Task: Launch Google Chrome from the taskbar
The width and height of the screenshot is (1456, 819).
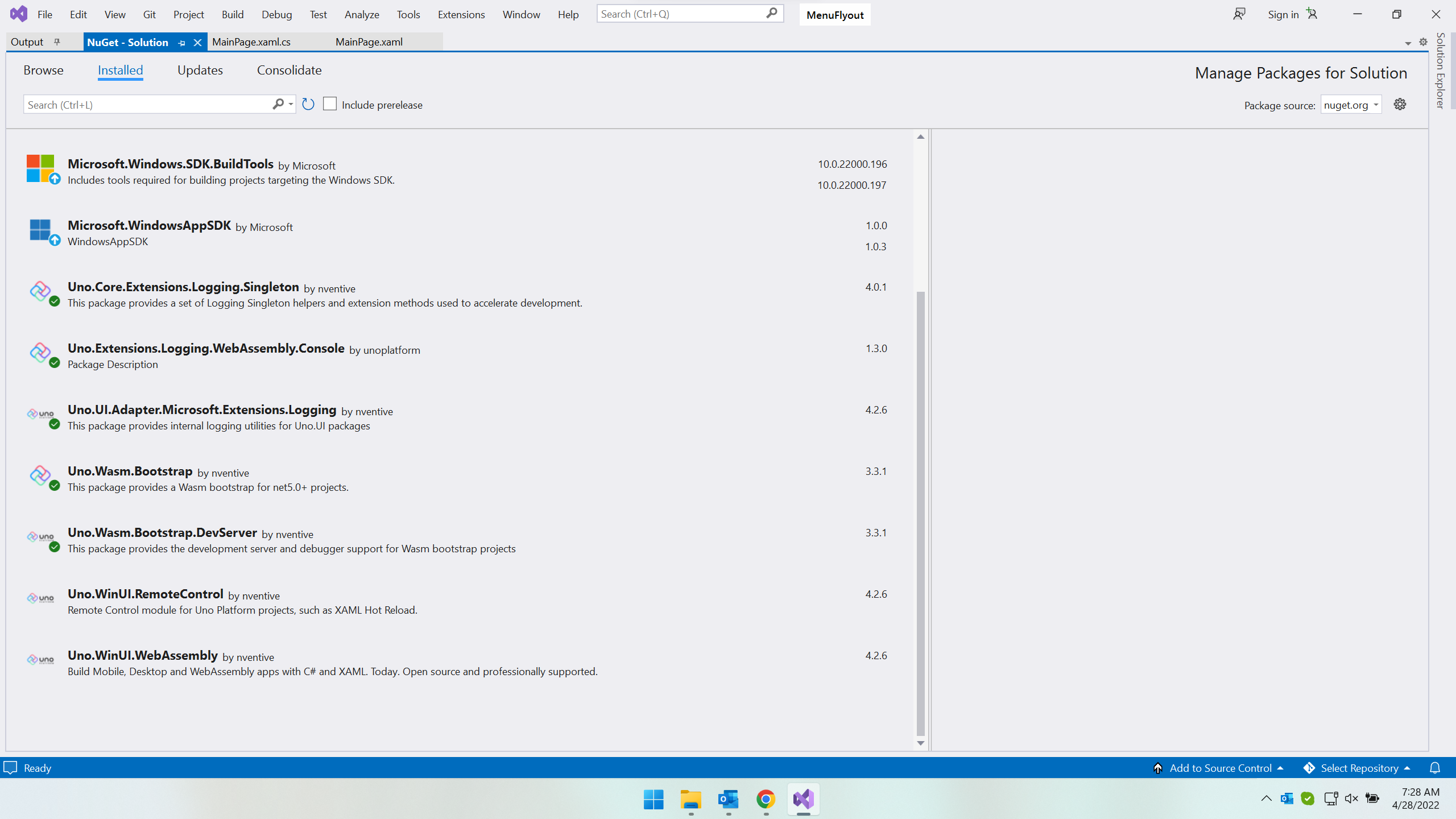Action: tap(765, 799)
